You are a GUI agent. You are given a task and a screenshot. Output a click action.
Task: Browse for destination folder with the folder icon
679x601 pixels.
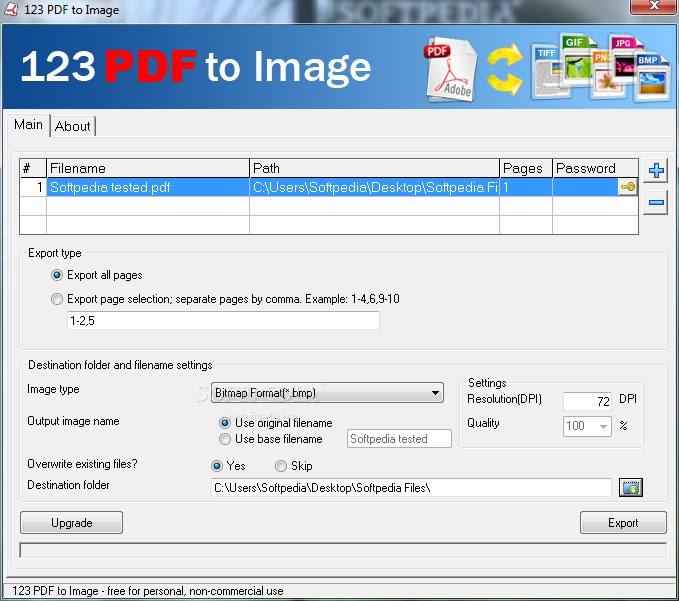(631, 488)
